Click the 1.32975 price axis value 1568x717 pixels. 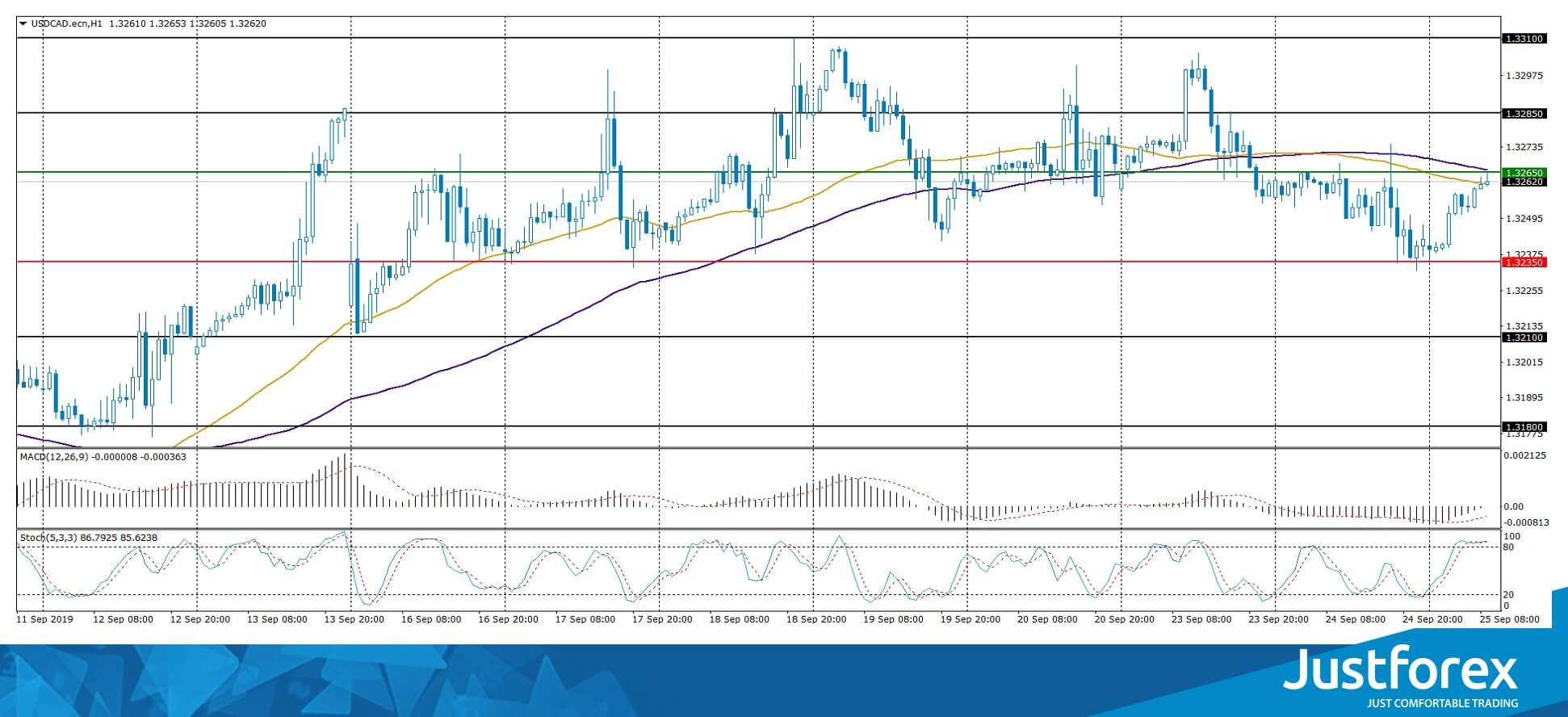[x=1524, y=76]
